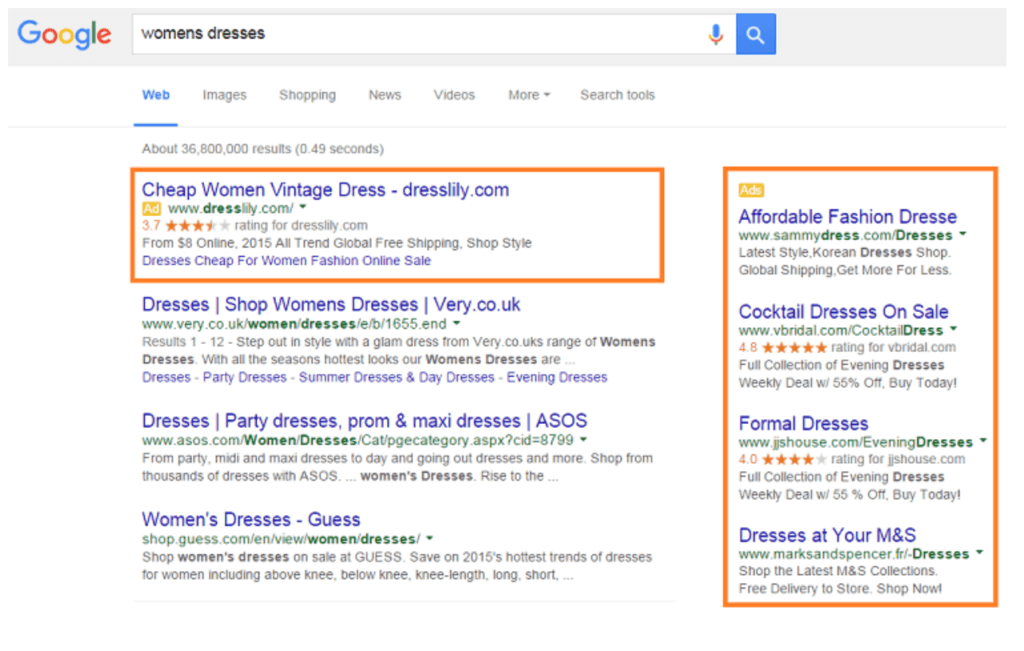Open "Women's Dresses - Guess" result
This screenshot has width=1024, height=651.
pyautogui.click(x=251, y=520)
